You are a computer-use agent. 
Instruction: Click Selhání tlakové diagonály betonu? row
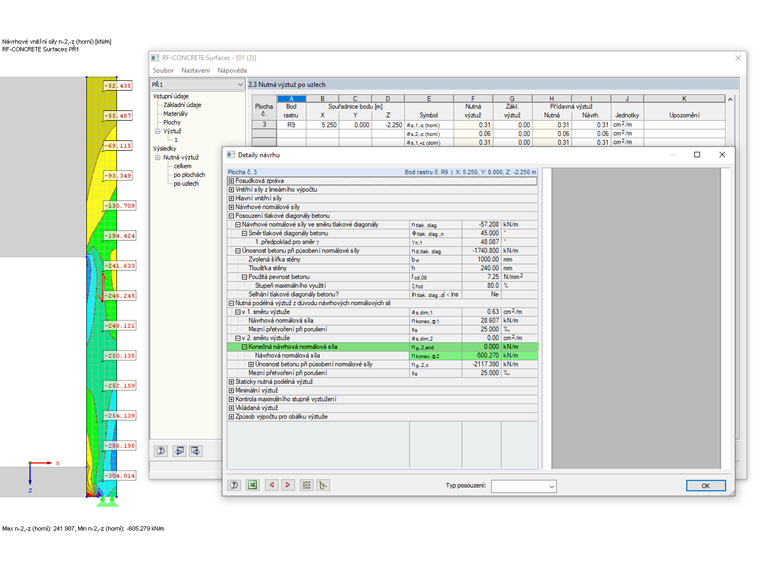(x=382, y=294)
